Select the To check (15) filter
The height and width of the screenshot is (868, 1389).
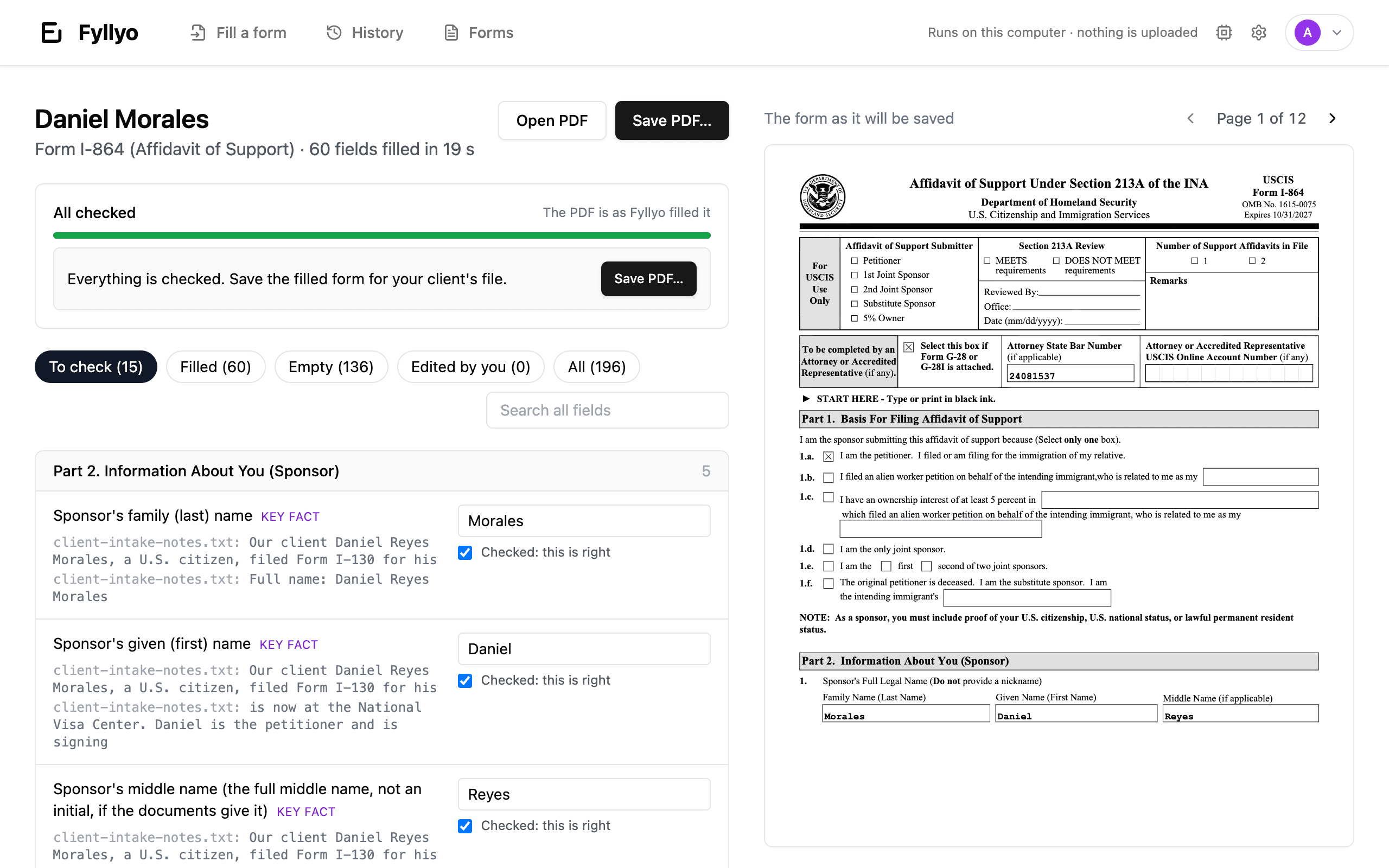pos(96,367)
